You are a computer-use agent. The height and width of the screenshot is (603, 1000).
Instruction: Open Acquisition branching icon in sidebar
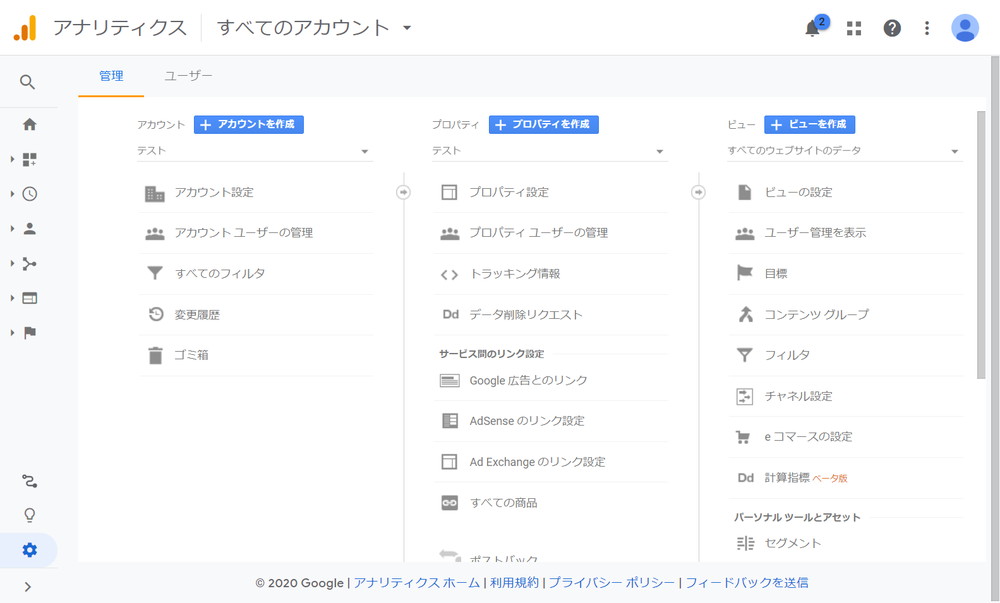29,263
